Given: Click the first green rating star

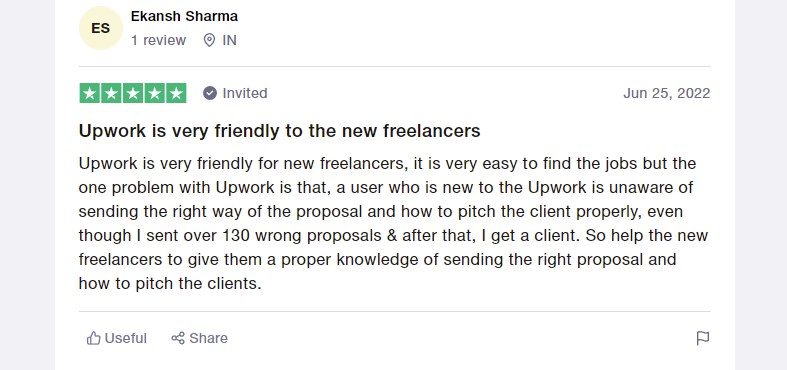Looking at the screenshot, I should (90, 93).
